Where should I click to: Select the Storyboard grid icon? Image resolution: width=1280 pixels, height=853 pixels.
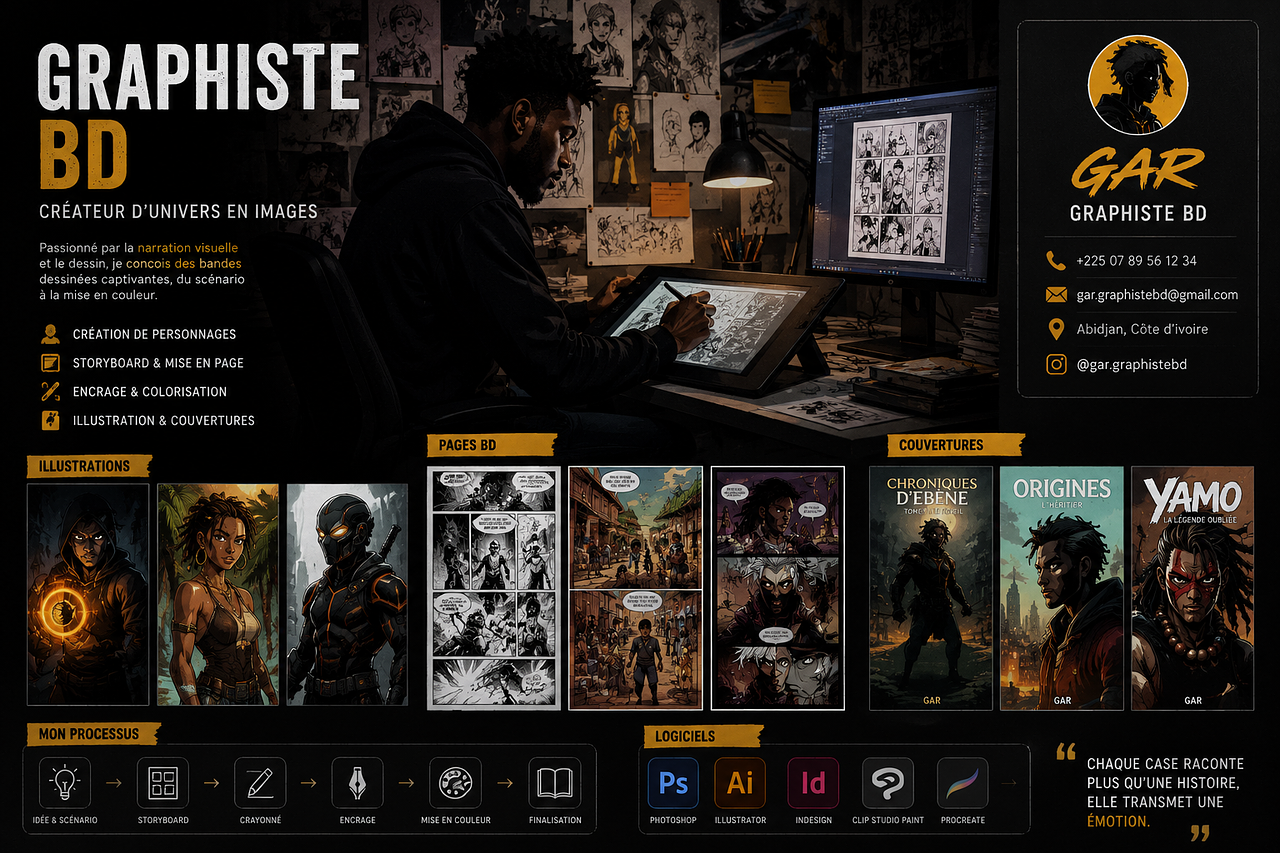163,783
